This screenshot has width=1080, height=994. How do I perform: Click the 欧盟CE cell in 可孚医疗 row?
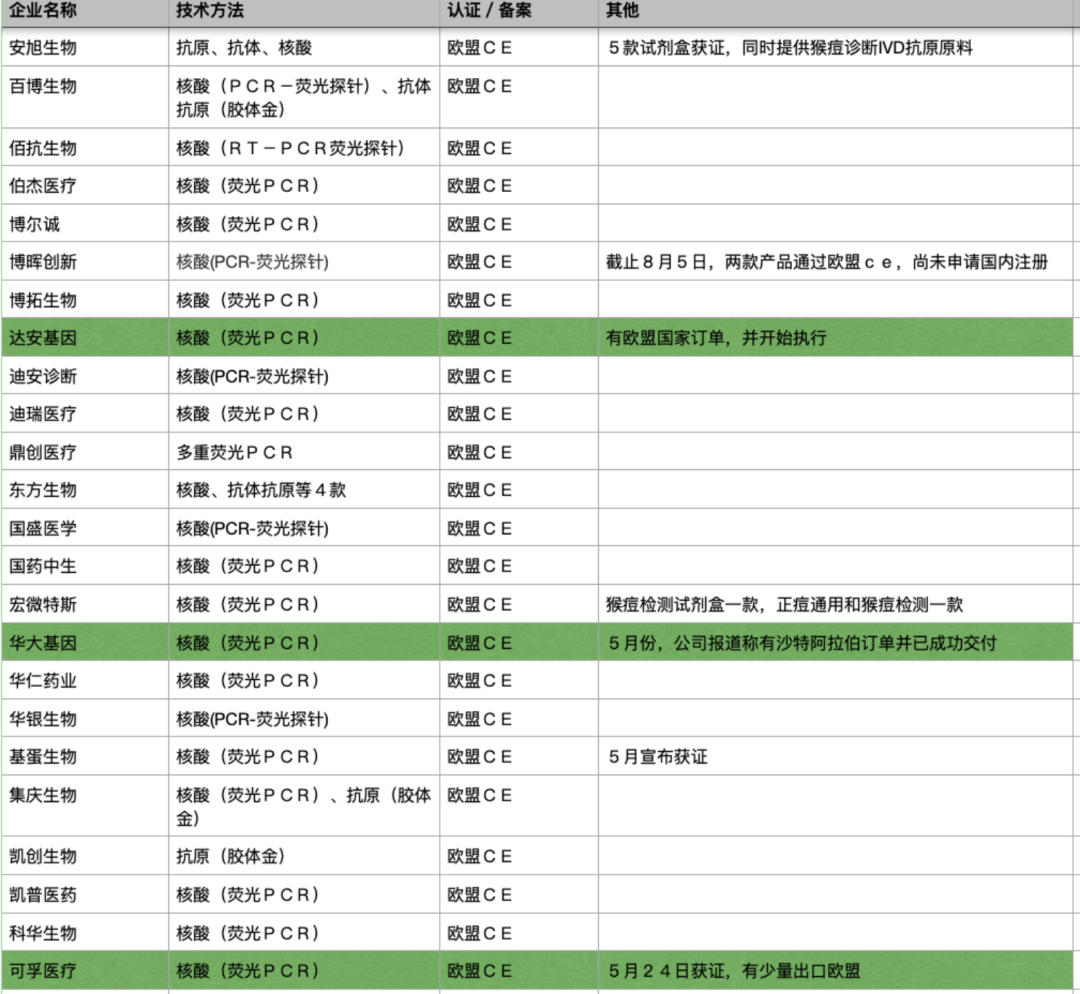tap(519, 971)
